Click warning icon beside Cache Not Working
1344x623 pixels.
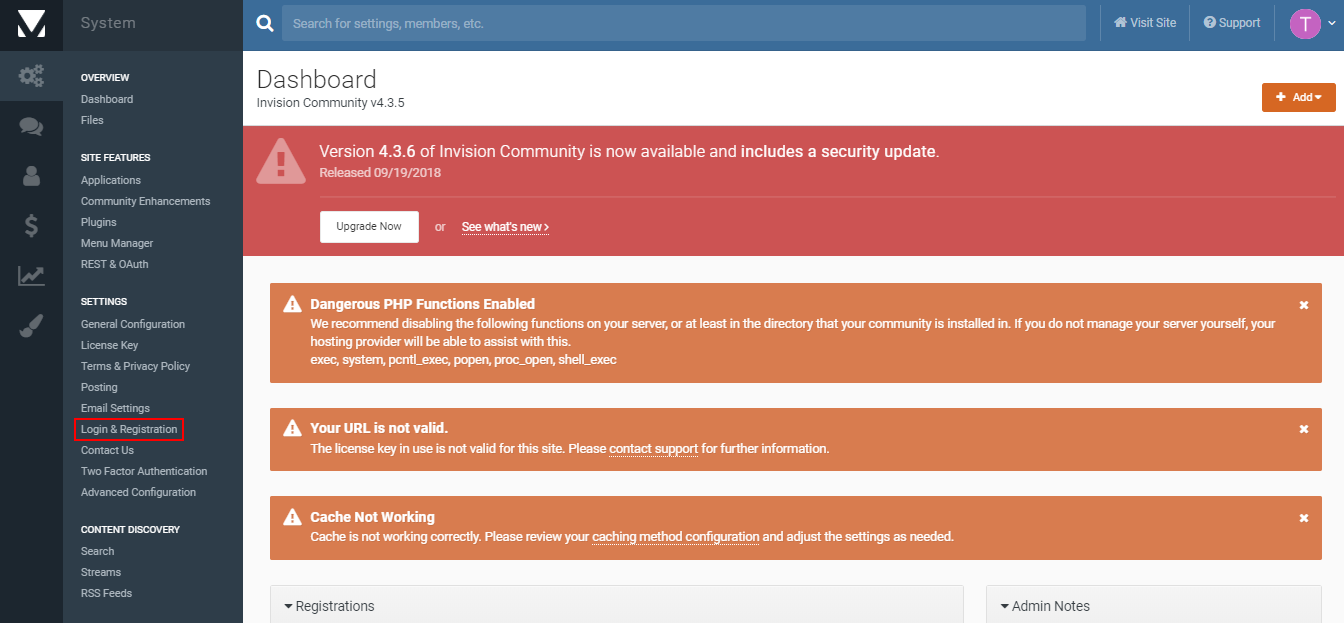pyautogui.click(x=292, y=517)
